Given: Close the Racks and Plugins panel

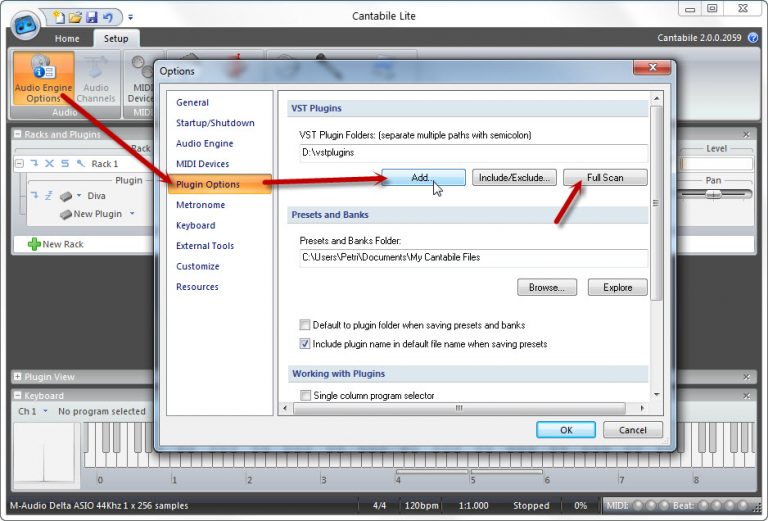Looking at the screenshot, I should point(746,134).
